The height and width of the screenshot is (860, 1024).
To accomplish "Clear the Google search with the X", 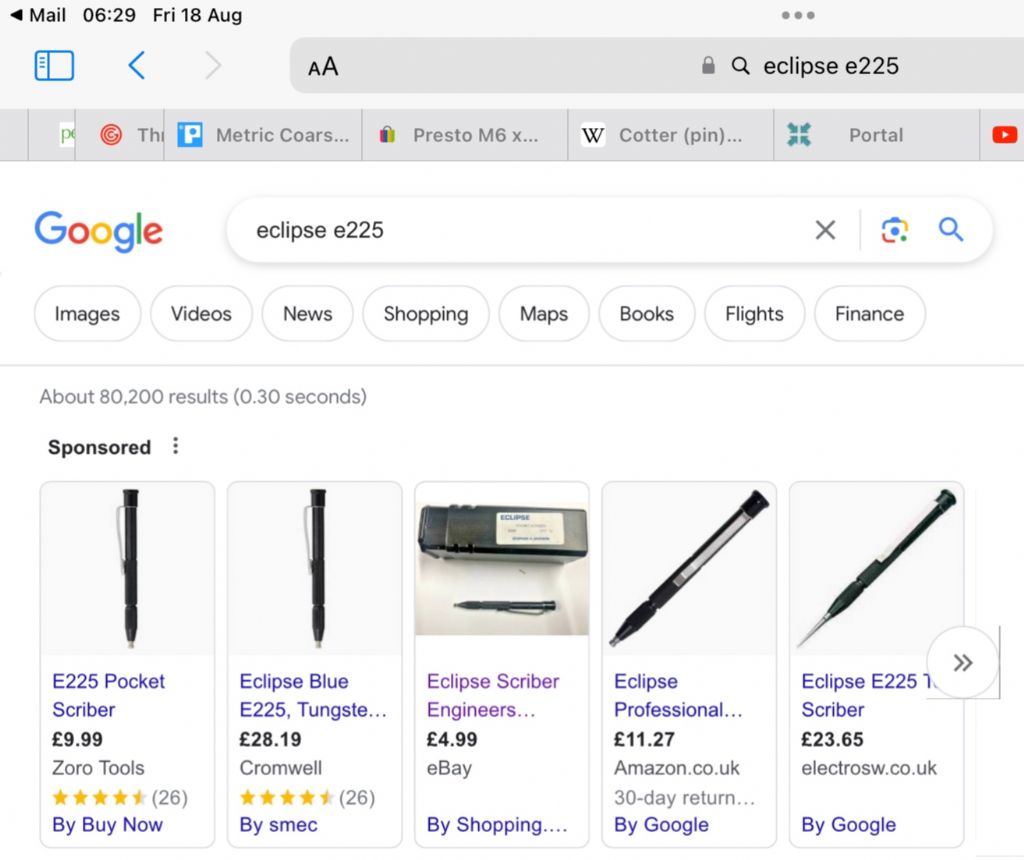I will click(825, 230).
